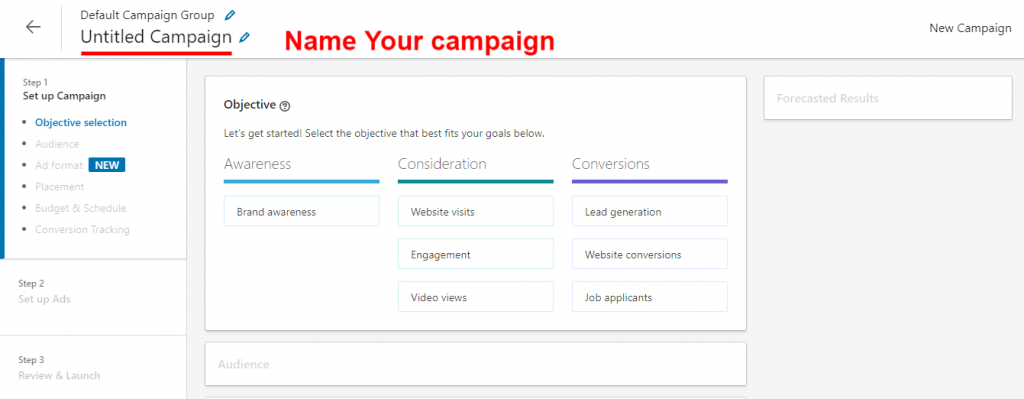Open the Placement sidebar step
The width and height of the screenshot is (1024, 399).
click(59, 187)
